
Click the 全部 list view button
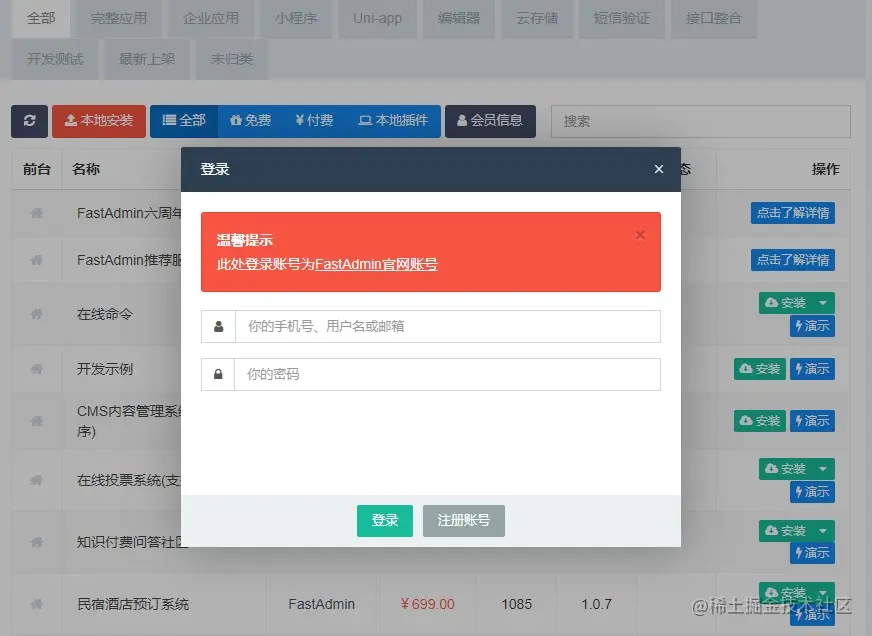pyautogui.click(x=183, y=120)
